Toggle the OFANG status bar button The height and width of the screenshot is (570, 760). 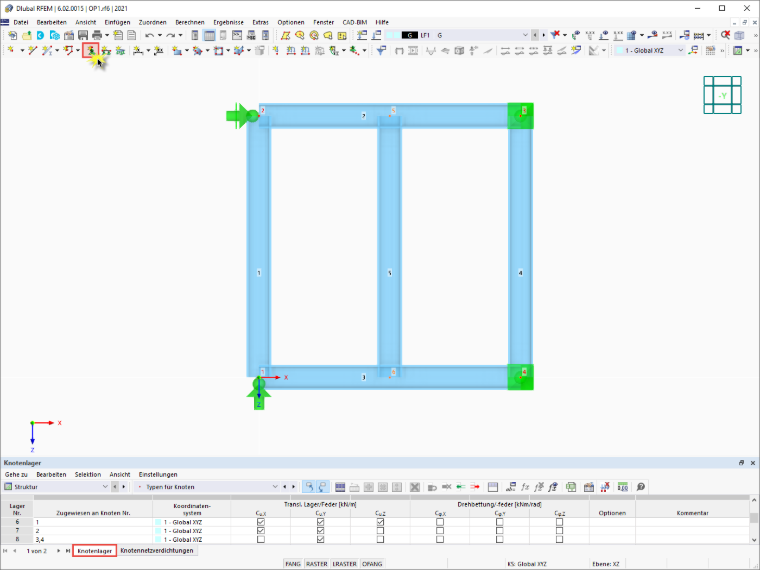372,564
